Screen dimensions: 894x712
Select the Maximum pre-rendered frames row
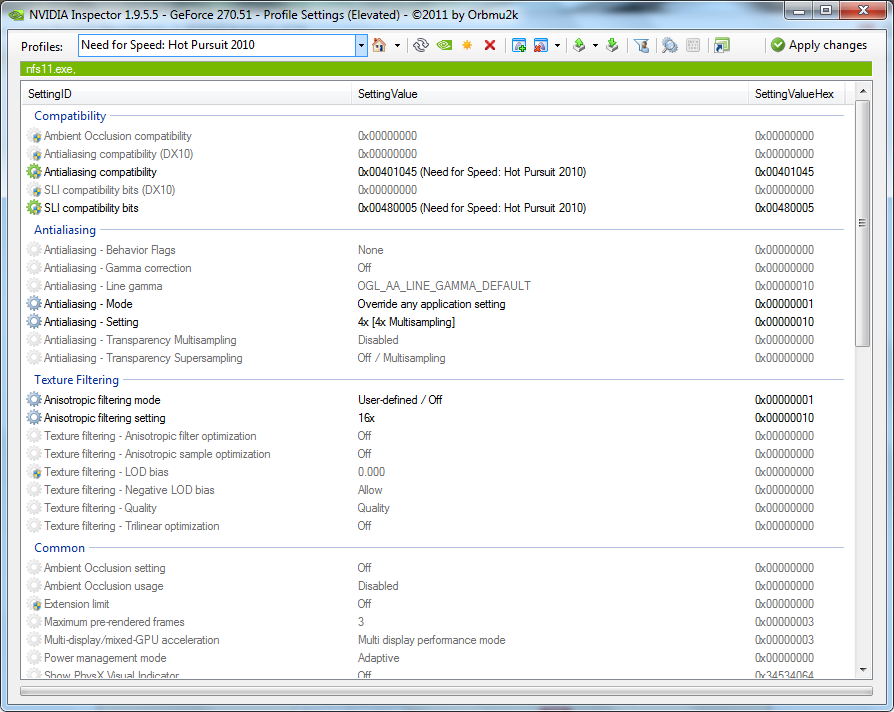pos(433,622)
